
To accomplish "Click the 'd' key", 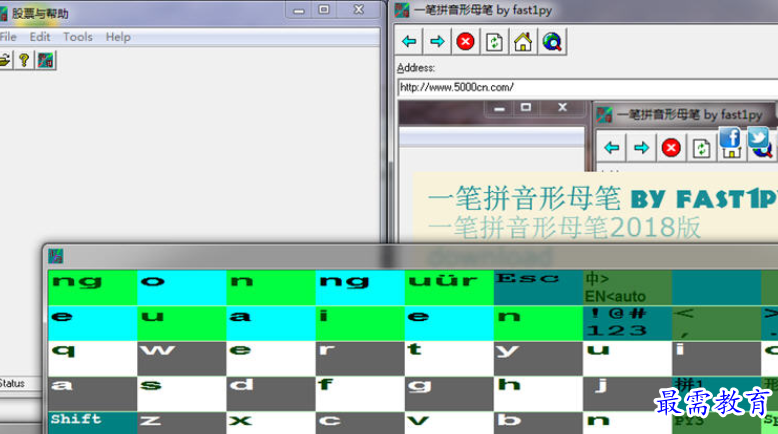I will tap(271, 393).
